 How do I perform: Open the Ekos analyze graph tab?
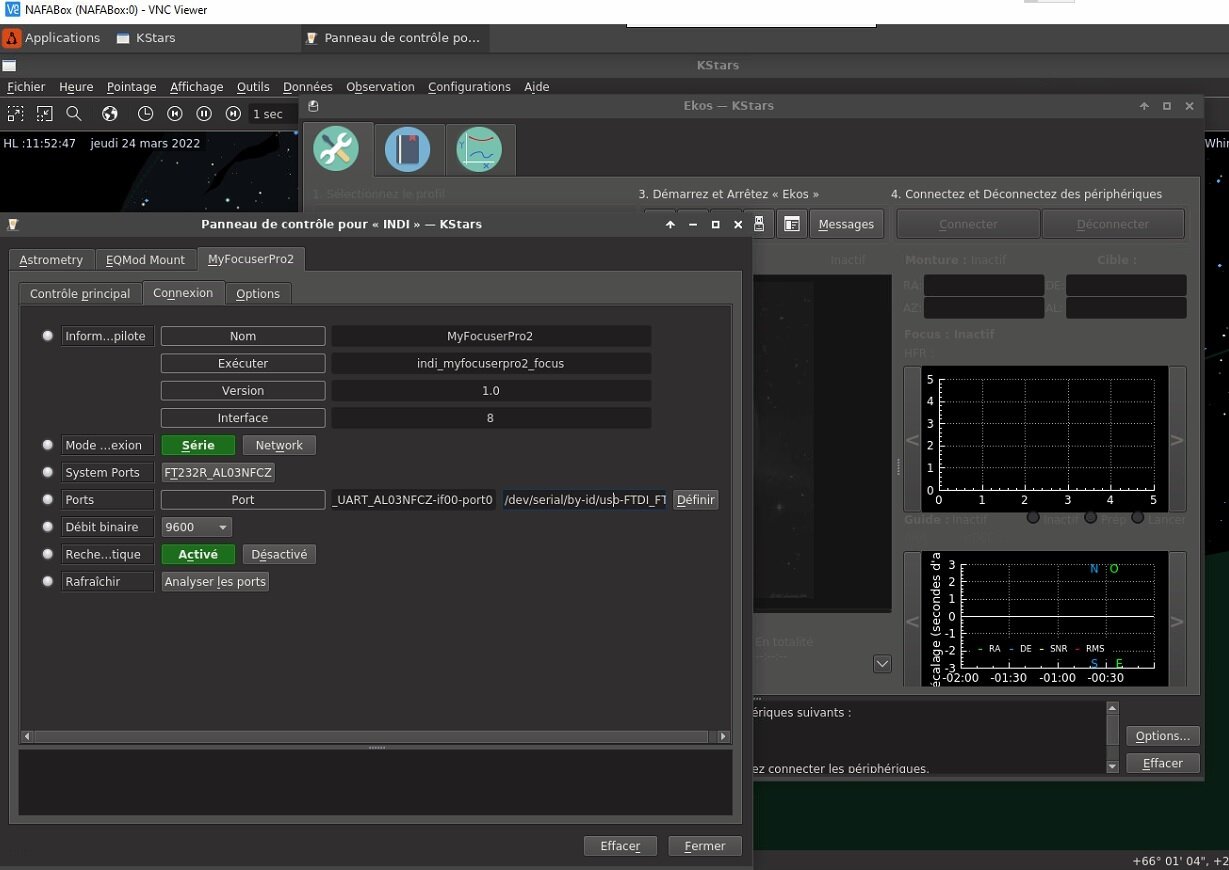point(479,150)
